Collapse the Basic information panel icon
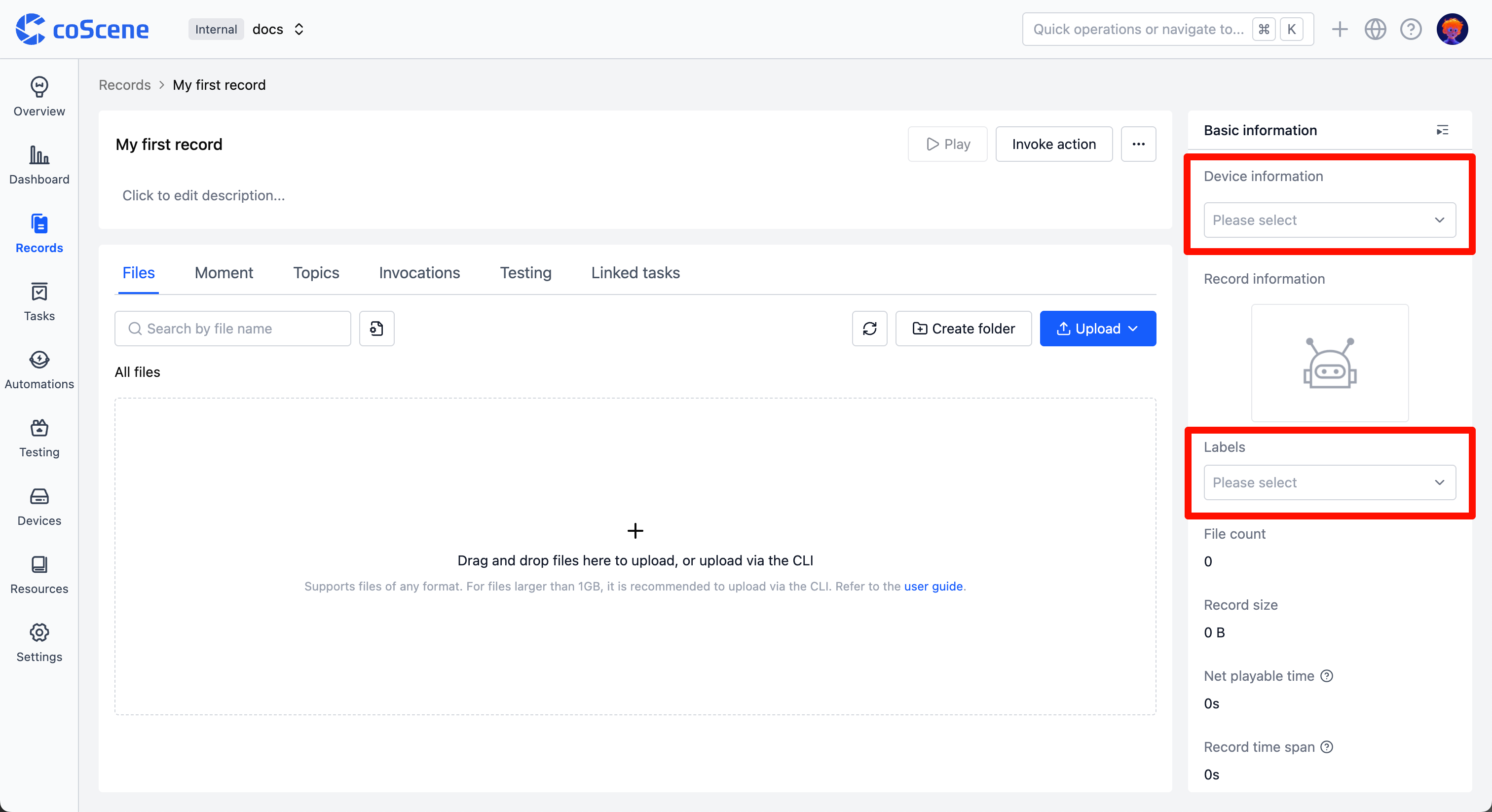The width and height of the screenshot is (1492, 812). (x=1442, y=130)
